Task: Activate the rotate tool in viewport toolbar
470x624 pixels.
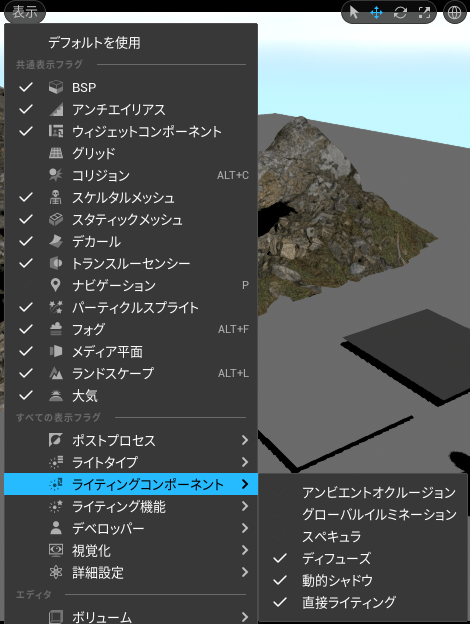Action: (400, 13)
